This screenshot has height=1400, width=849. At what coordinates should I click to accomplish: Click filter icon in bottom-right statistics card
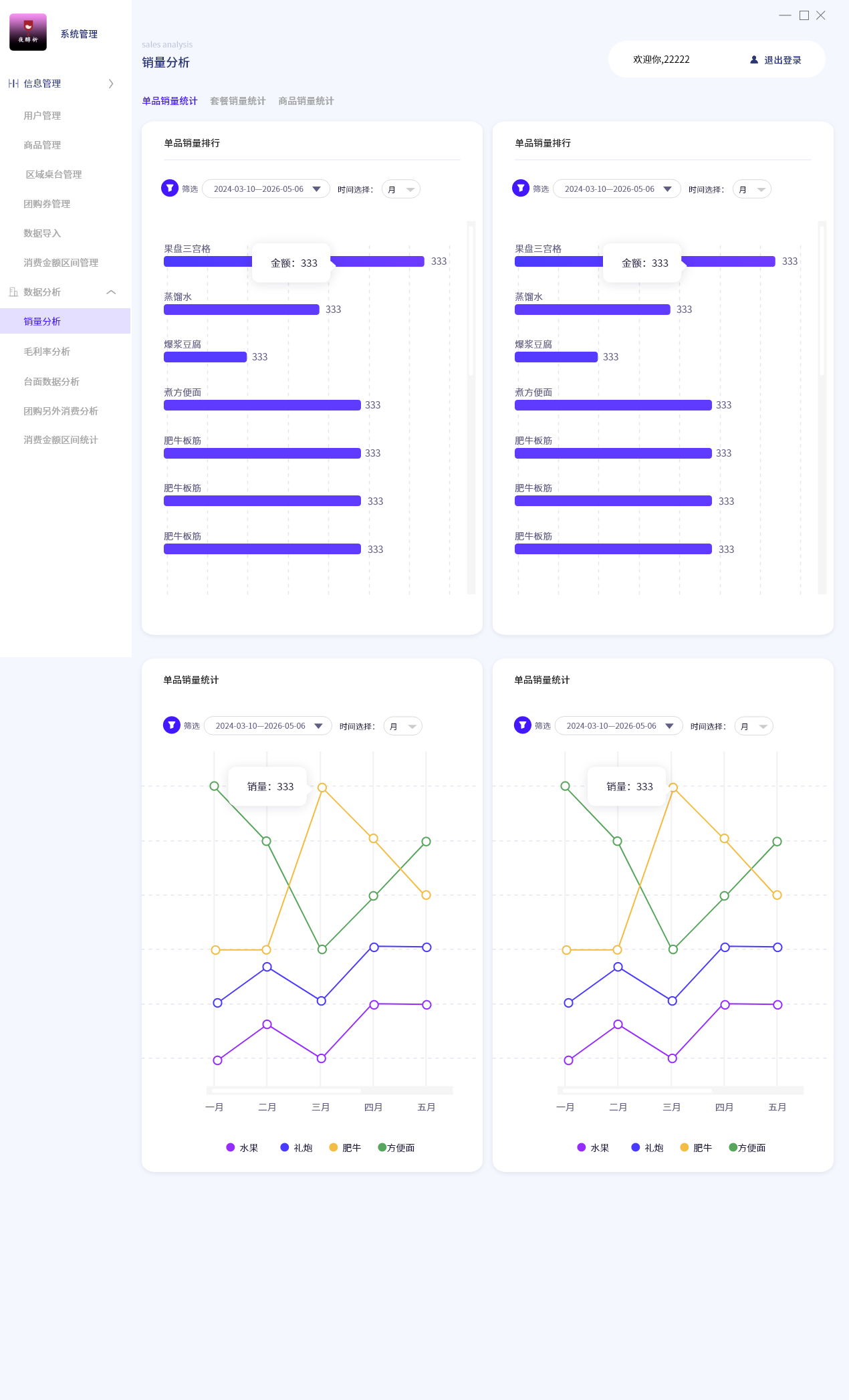pyautogui.click(x=522, y=725)
